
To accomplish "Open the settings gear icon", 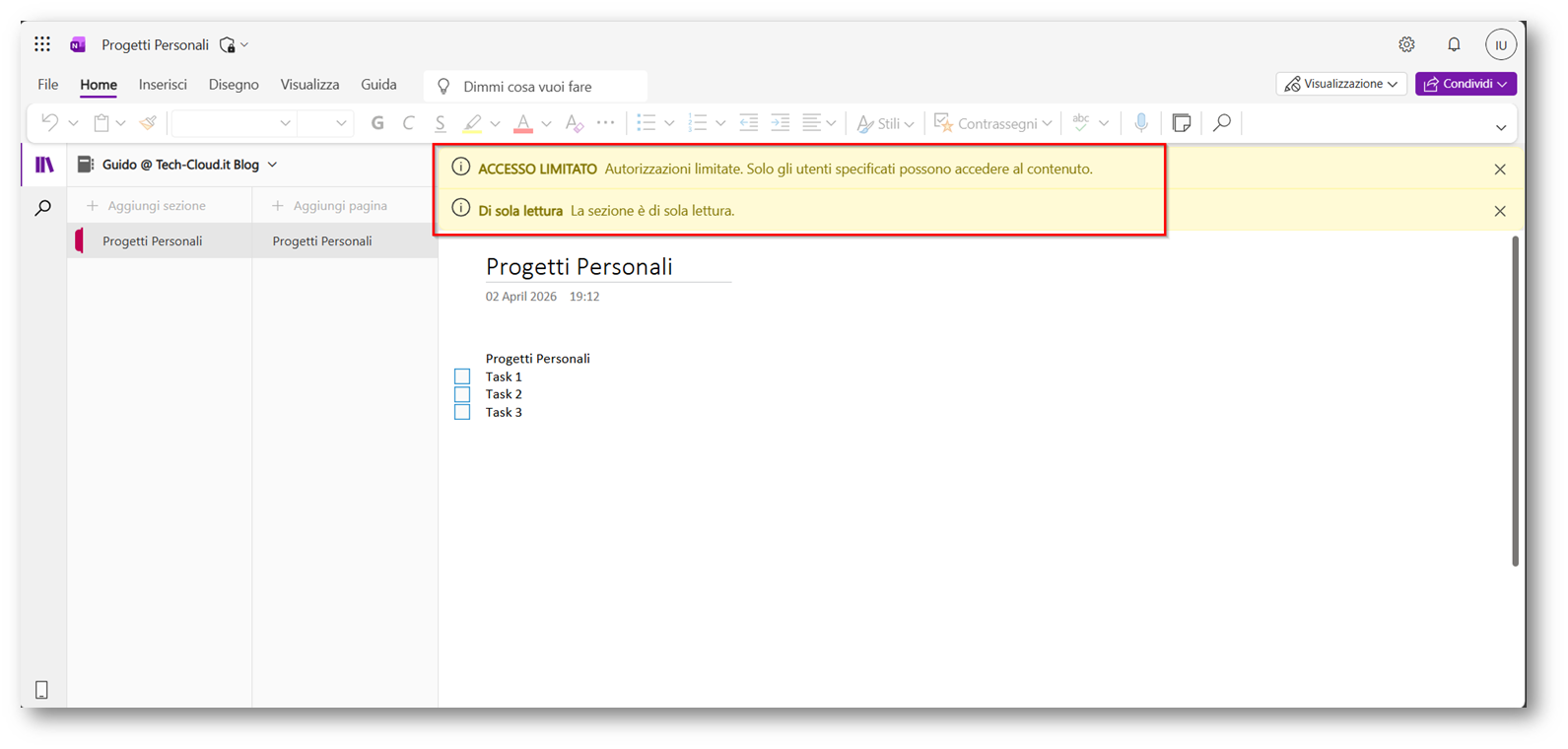I will click(1406, 44).
